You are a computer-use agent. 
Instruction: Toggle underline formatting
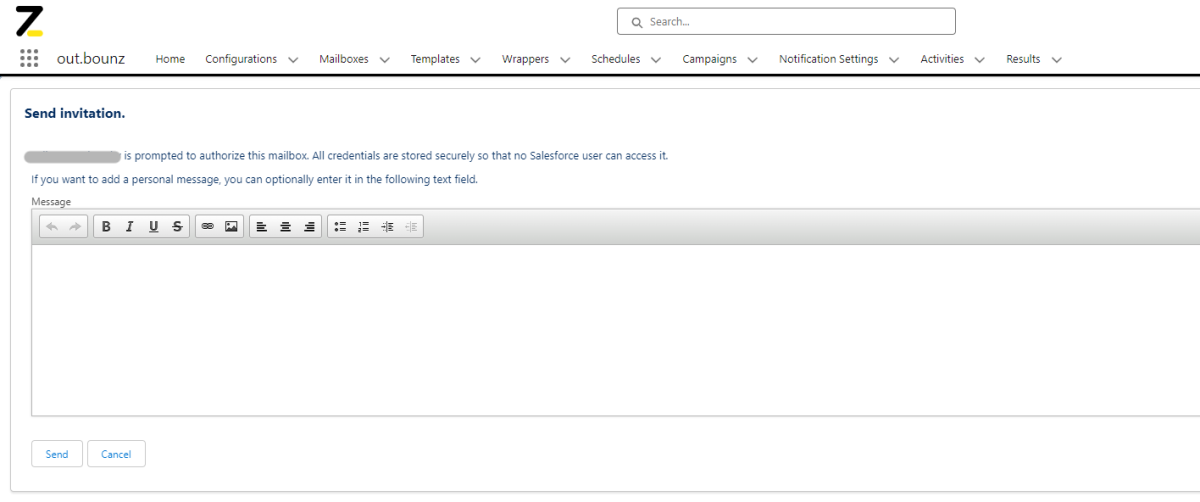pos(153,227)
